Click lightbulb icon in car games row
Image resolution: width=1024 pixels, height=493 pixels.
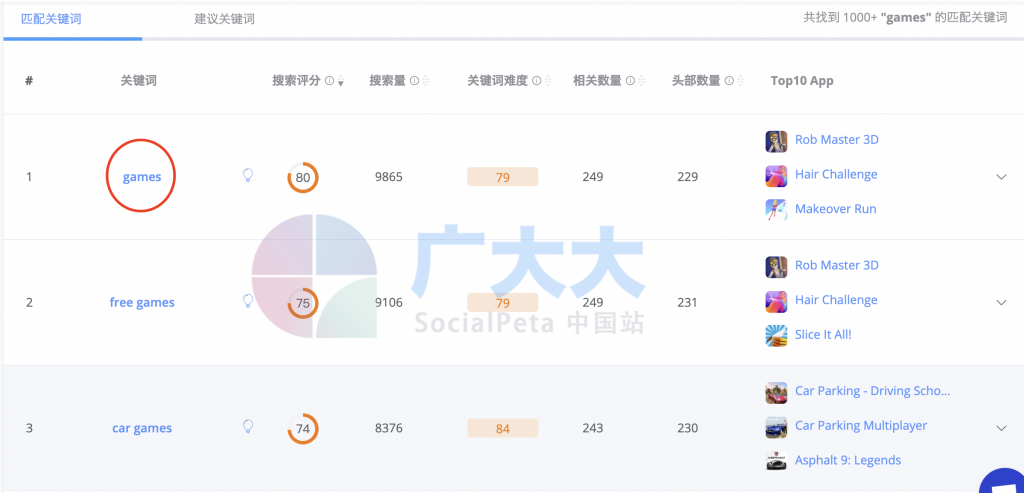[x=248, y=427]
